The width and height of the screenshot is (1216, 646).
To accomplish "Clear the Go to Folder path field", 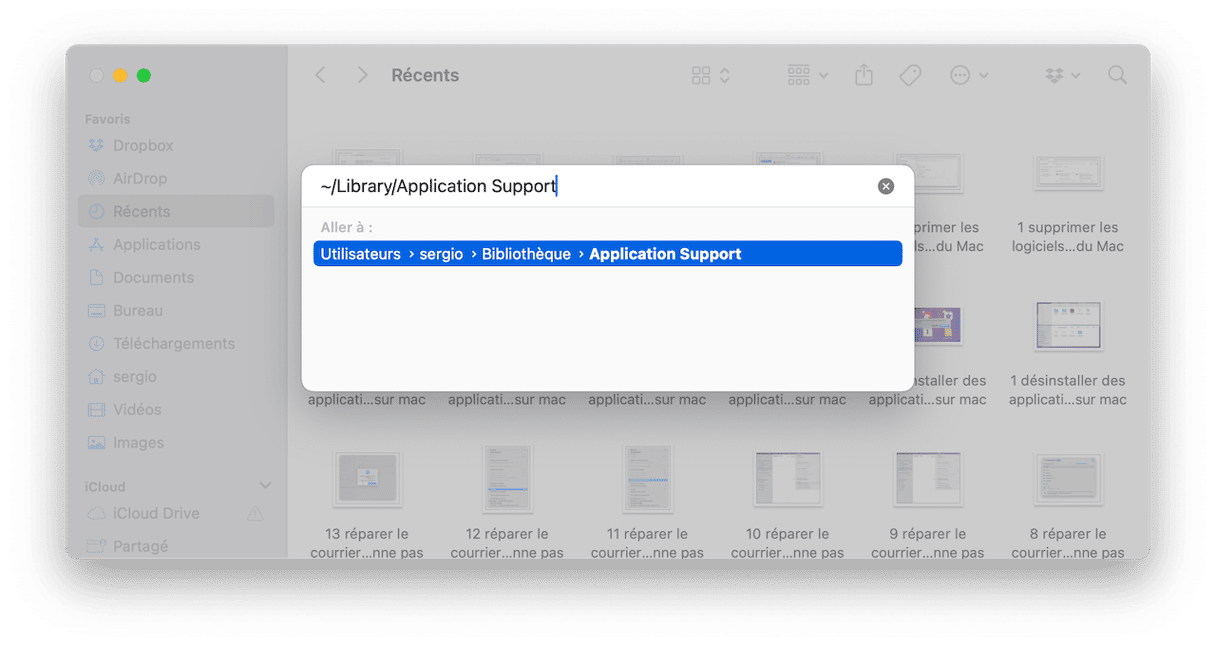I will [x=886, y=186].
